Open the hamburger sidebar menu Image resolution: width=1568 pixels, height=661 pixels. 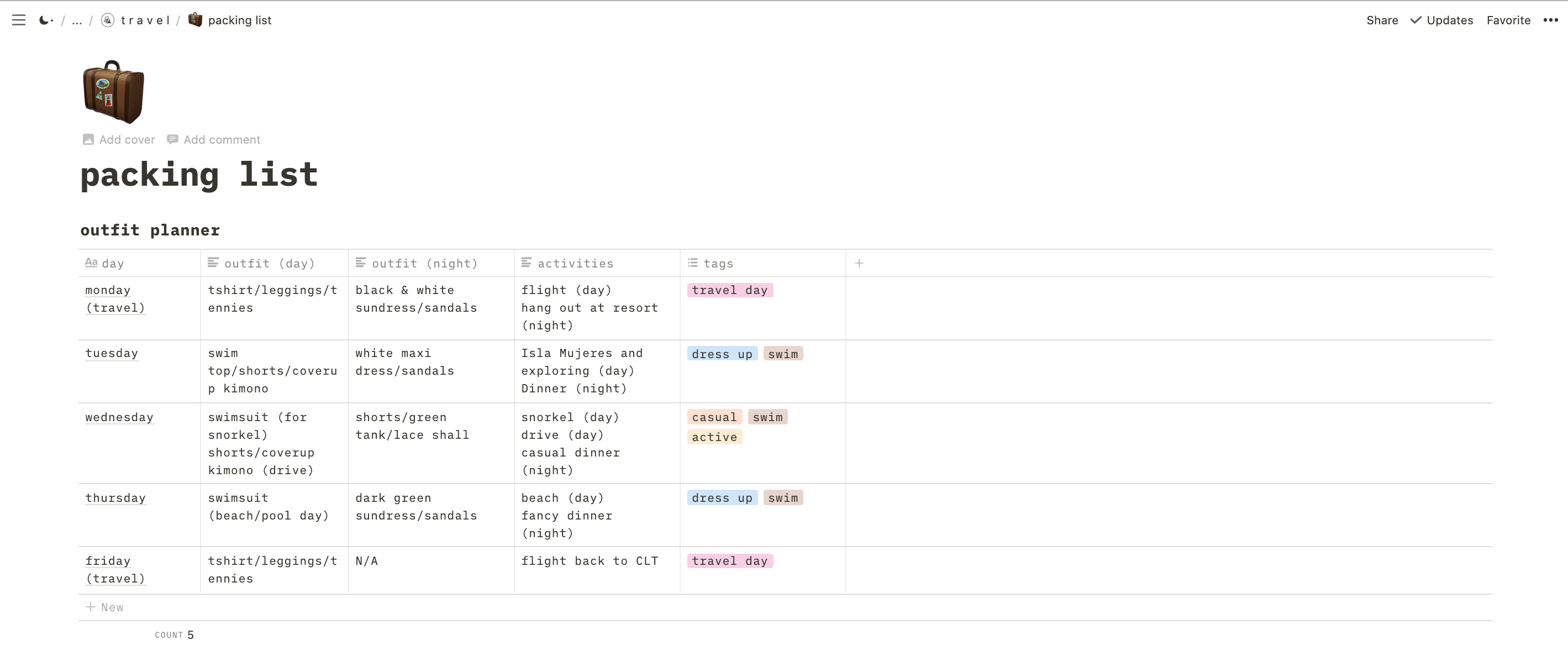tap(19, 20)
